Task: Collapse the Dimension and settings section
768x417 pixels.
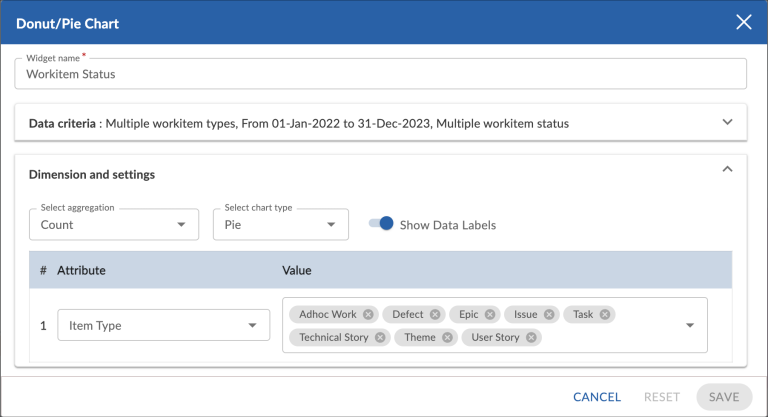Action: click(x=727, y=169)
